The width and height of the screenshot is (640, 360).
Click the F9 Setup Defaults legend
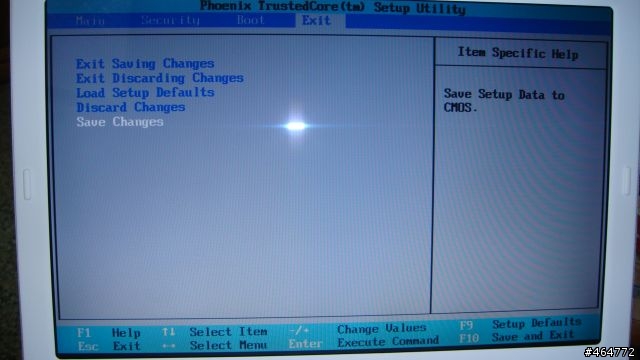coord(520,324)
